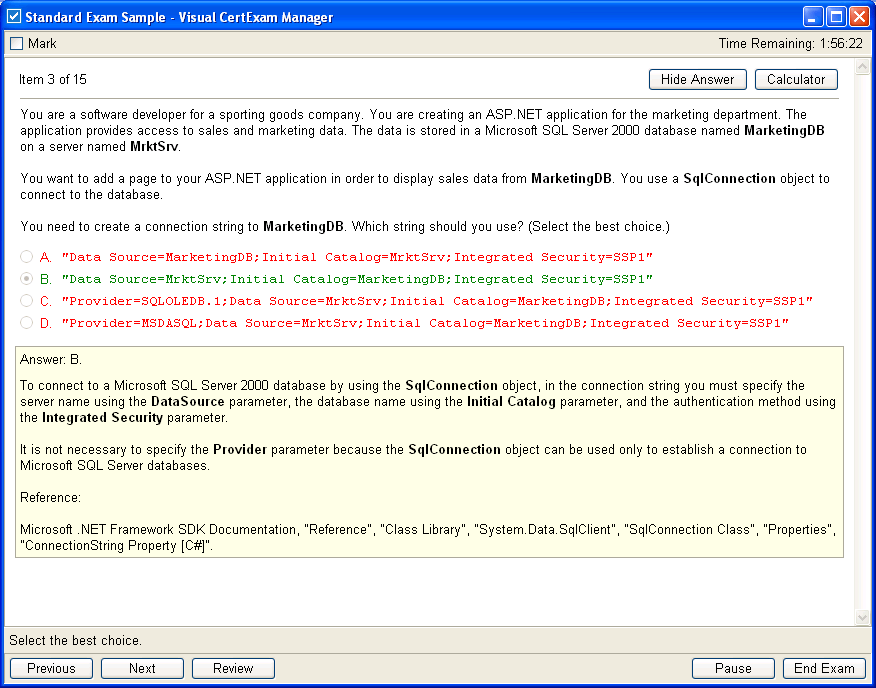Image resolution: width=876 pixels, height=688 pixels.
Task: Click the app icon in title bar
Action: click(x=14, y=16)
